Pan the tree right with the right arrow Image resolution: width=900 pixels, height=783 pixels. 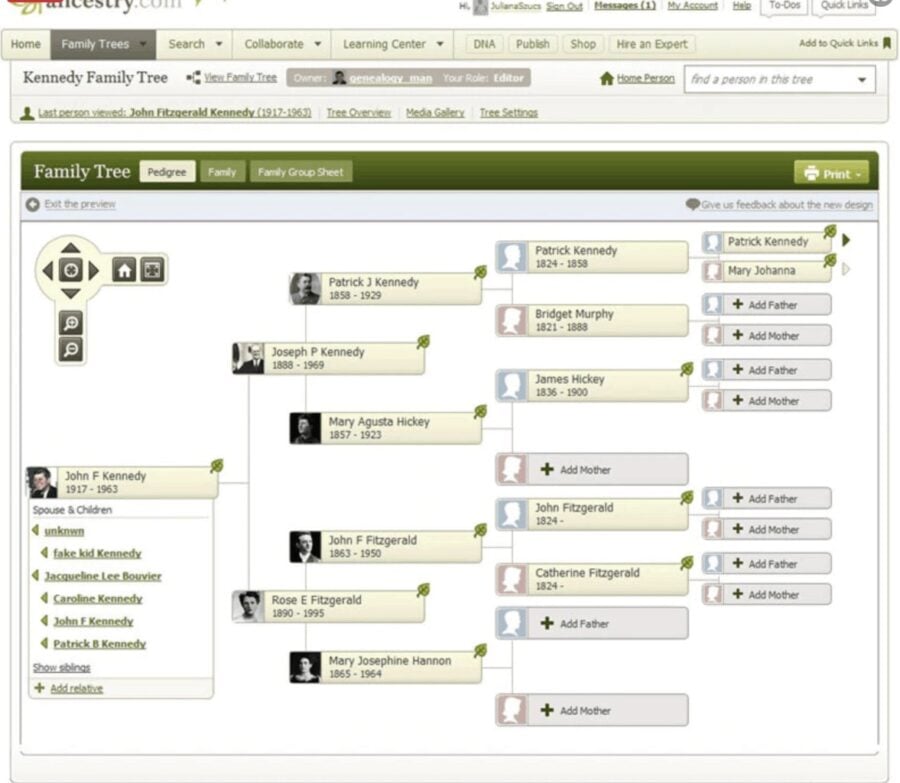click(94, 270)
